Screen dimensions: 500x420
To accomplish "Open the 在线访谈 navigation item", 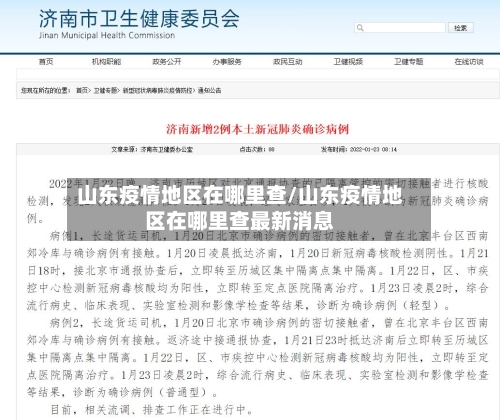I will 469,62.
